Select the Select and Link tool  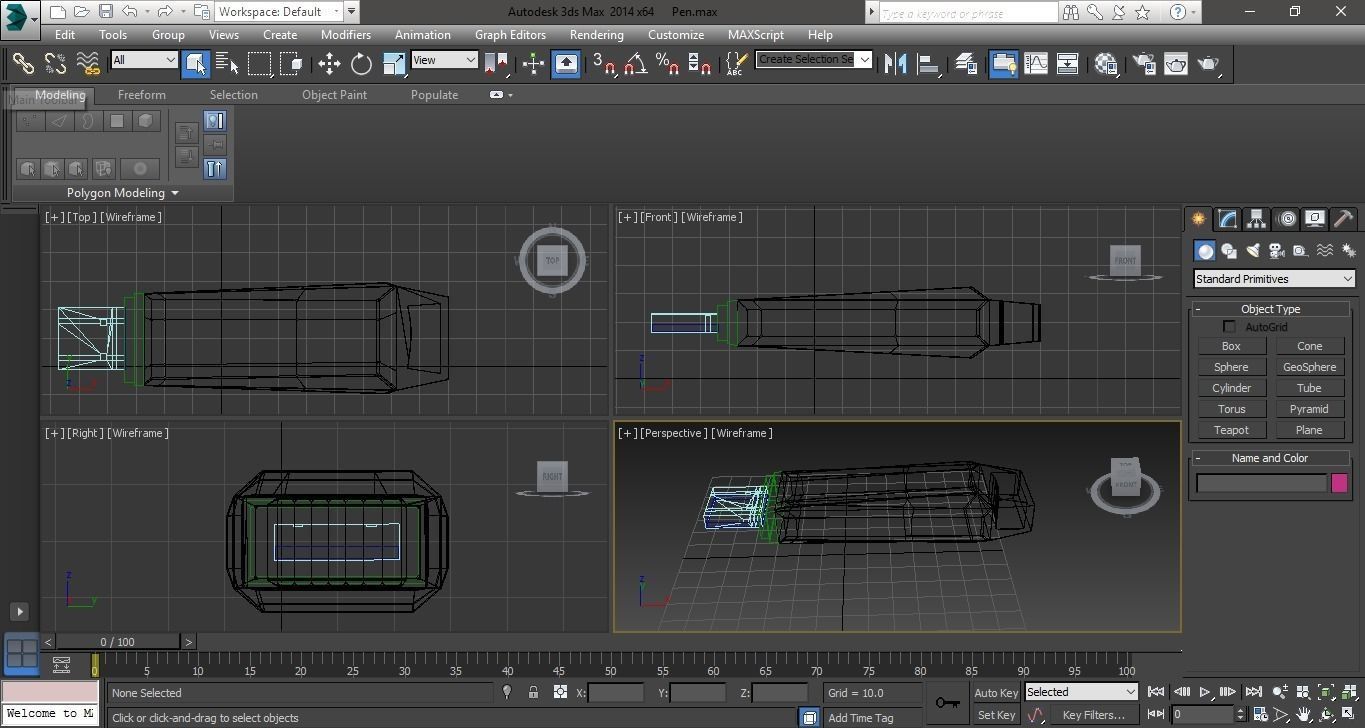click(x=23, y=63)
